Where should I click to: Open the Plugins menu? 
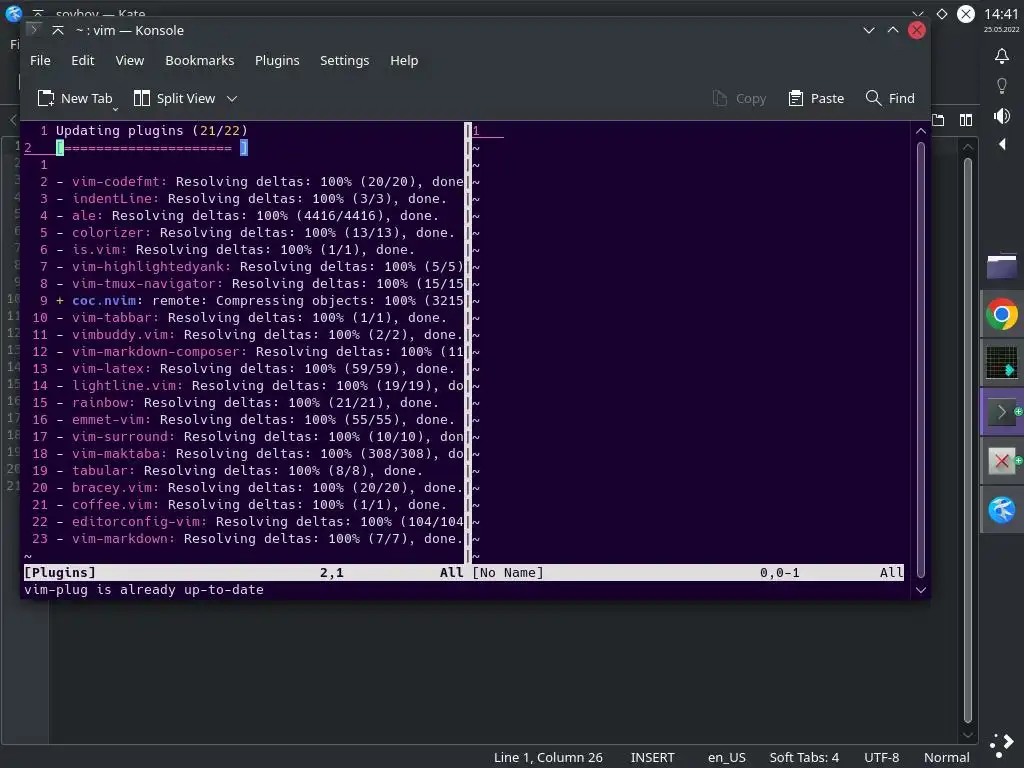[277, 61]
